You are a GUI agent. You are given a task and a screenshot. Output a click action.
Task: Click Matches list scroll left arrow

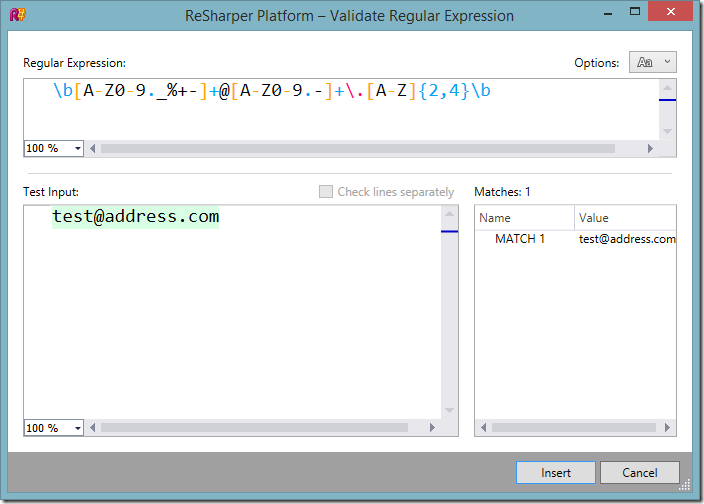coord(483,428)
